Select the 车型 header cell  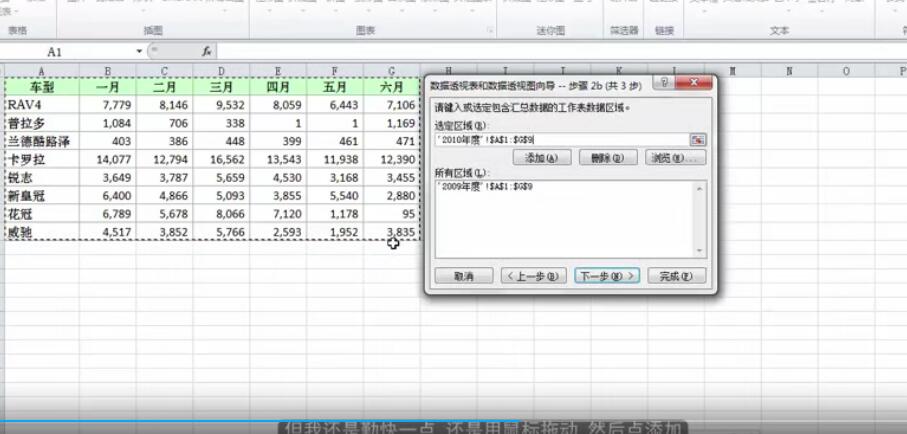coord(41,87)
